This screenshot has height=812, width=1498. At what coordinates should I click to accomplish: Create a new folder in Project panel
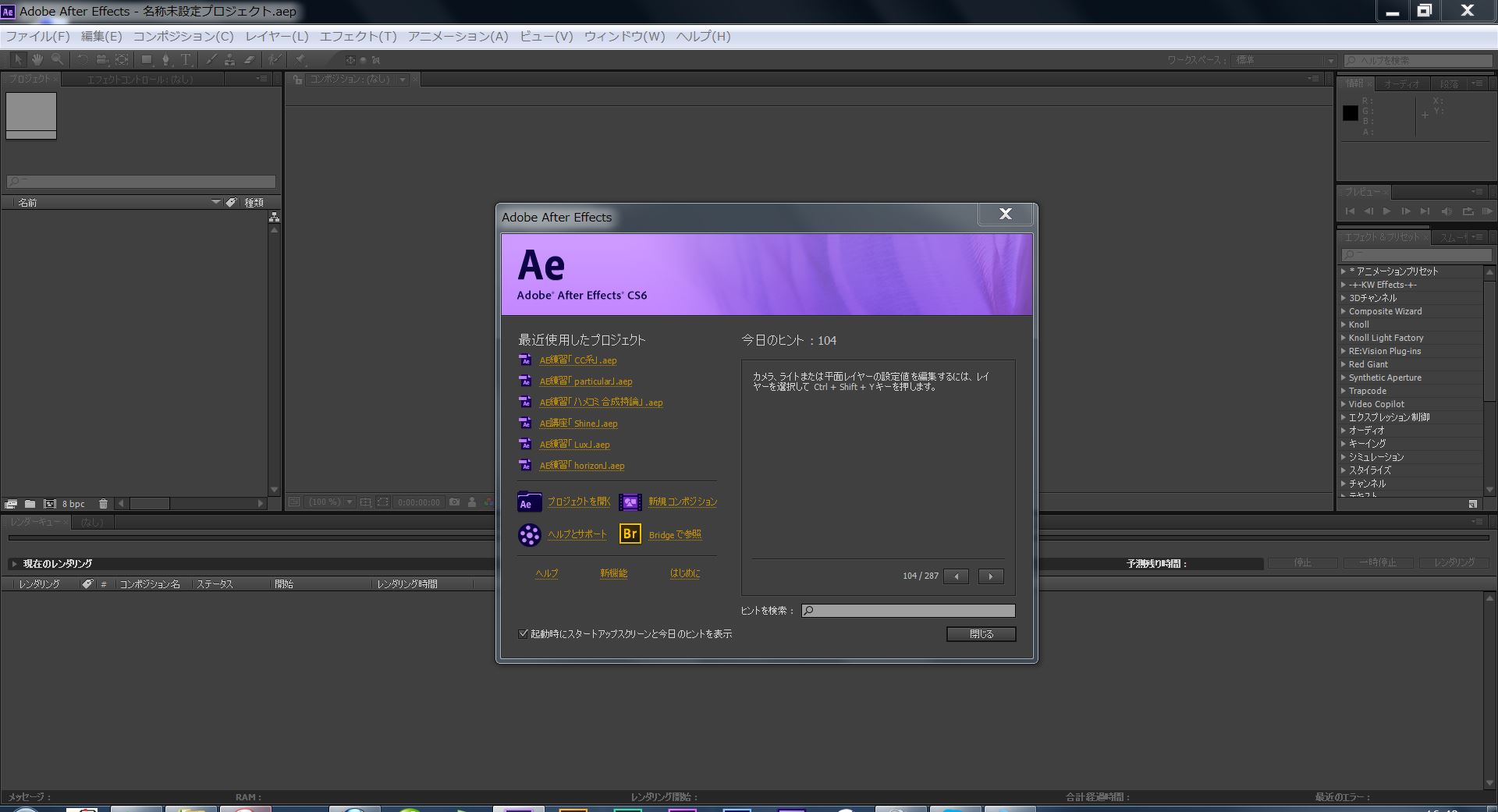[x=30, y=504]
